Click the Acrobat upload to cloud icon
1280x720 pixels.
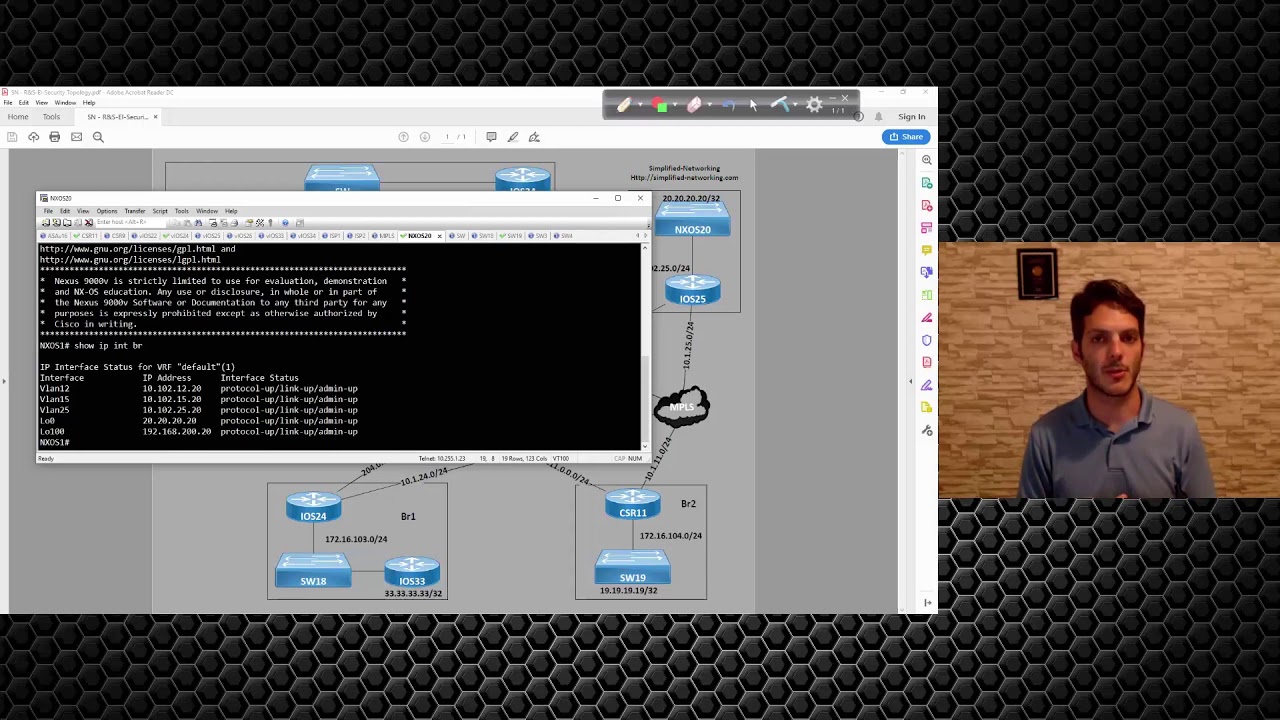click(x=34, y=137)
